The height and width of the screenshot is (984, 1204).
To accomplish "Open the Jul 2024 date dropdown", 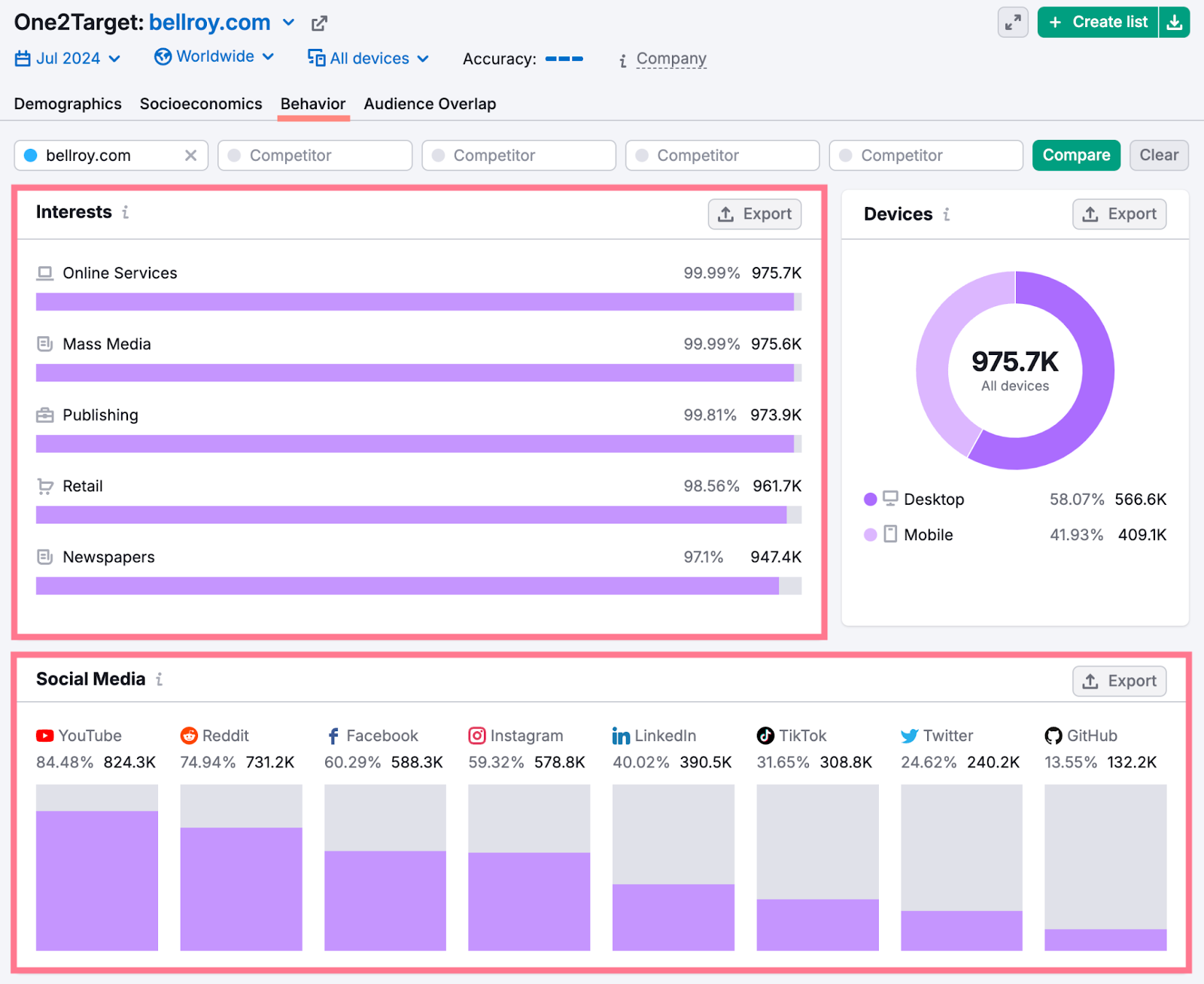I will point(68,59).
